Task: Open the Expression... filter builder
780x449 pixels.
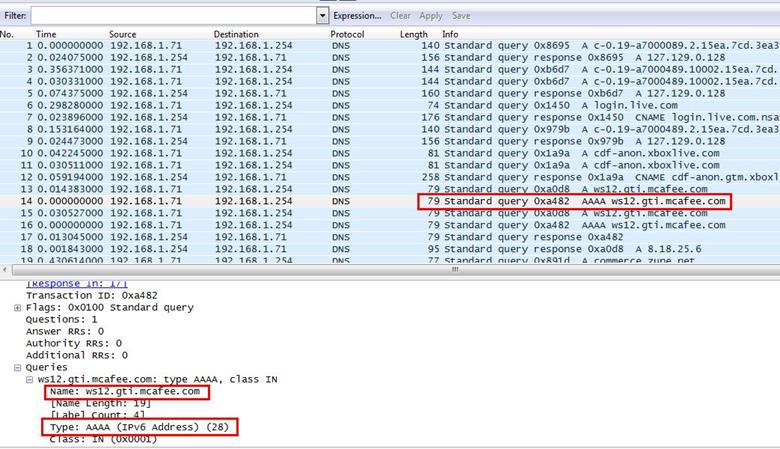Action: [x=357, y=16]
